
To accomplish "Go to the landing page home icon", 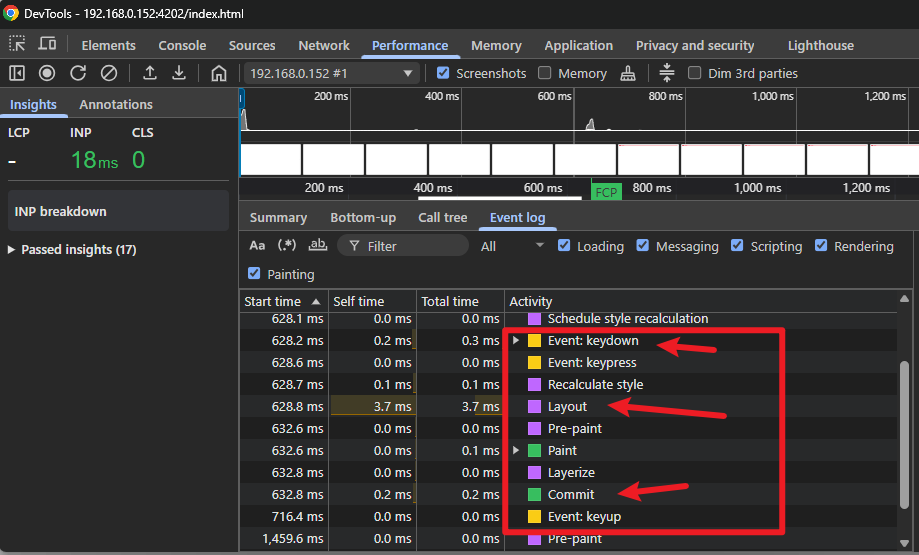I will tap(219, 73).
